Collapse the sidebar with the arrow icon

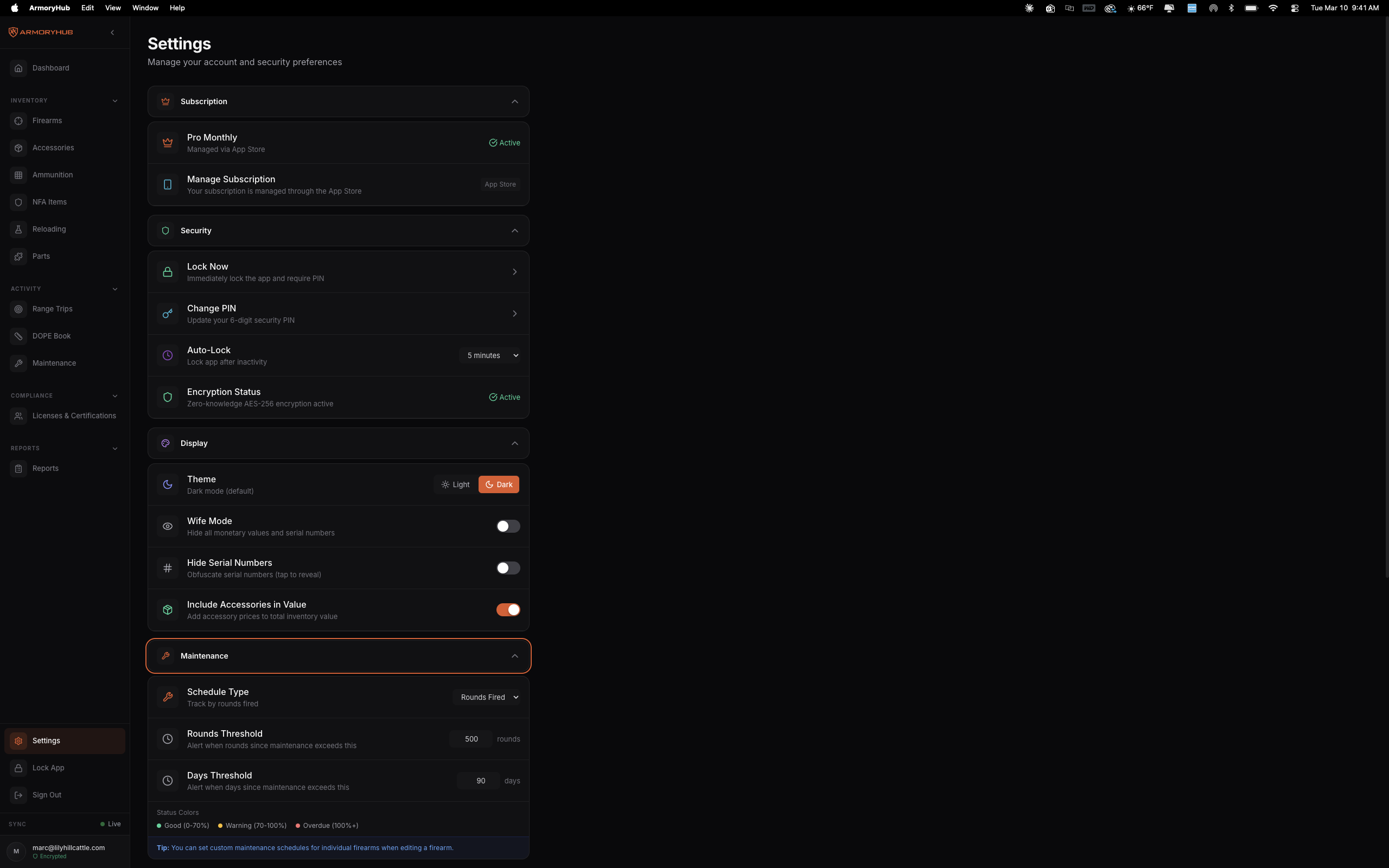(112, 32)
